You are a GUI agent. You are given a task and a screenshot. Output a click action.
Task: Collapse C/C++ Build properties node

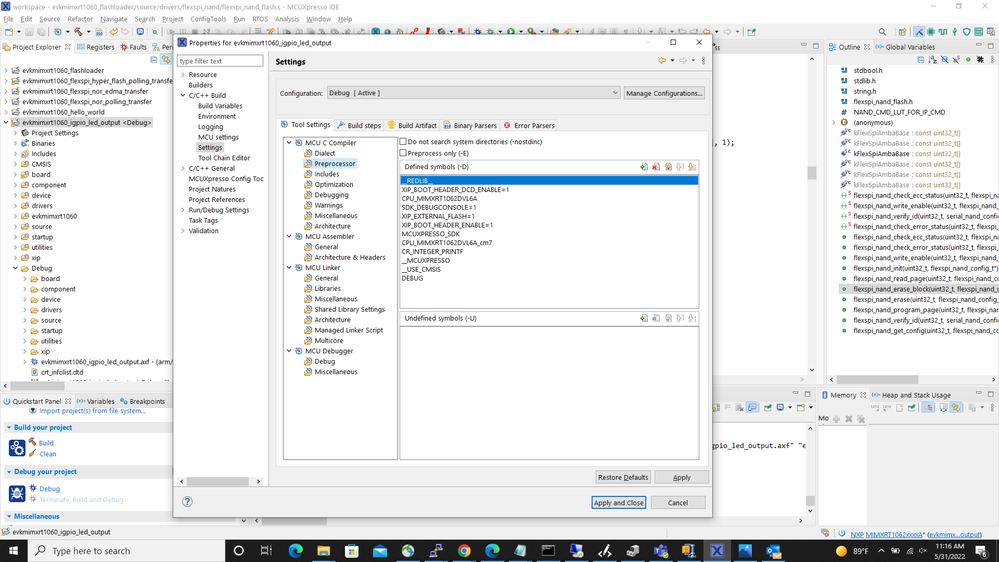[183, 96]
